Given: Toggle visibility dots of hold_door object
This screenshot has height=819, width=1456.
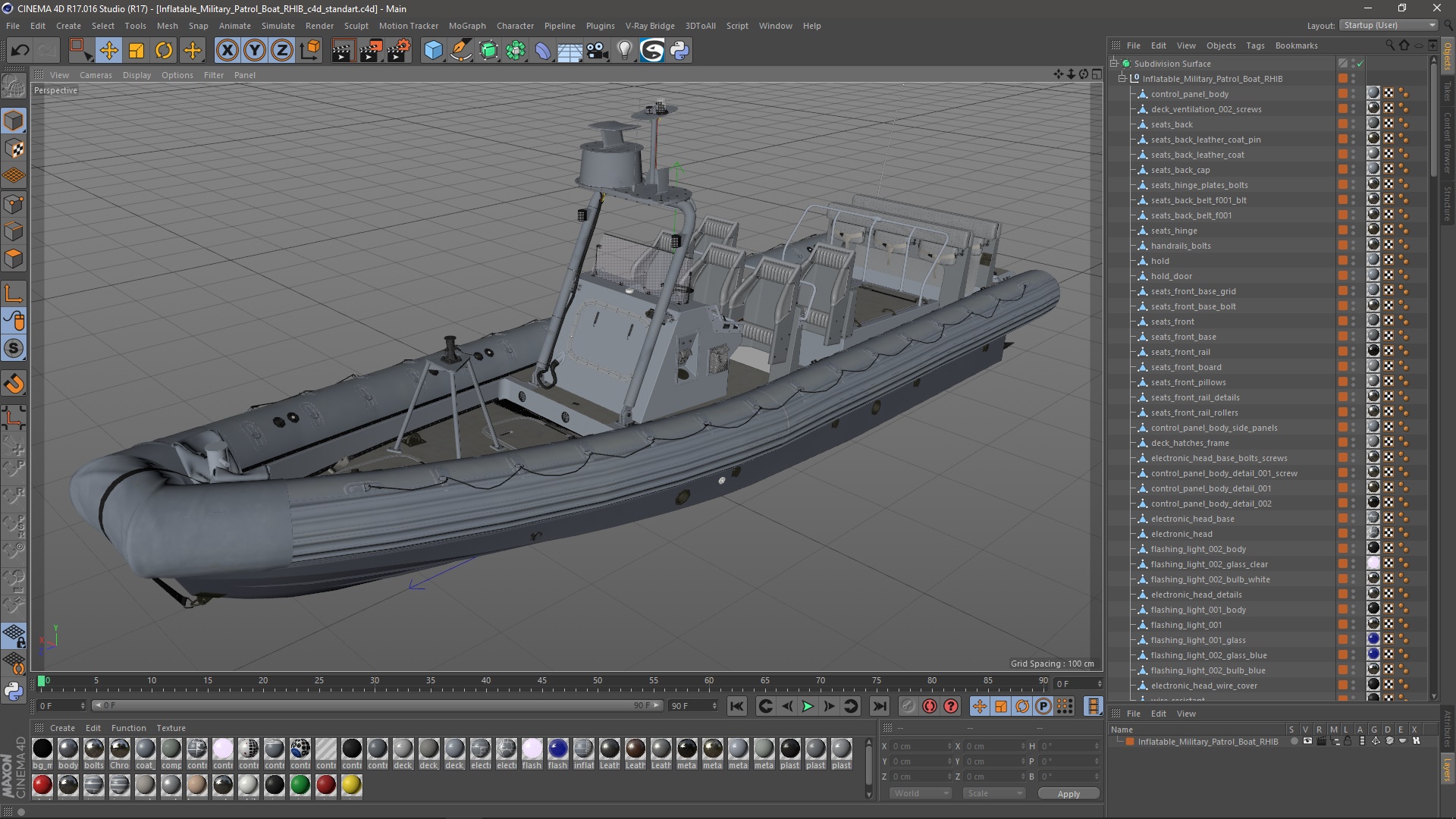Looking at the screenshot, I should tap(1354, 276).
